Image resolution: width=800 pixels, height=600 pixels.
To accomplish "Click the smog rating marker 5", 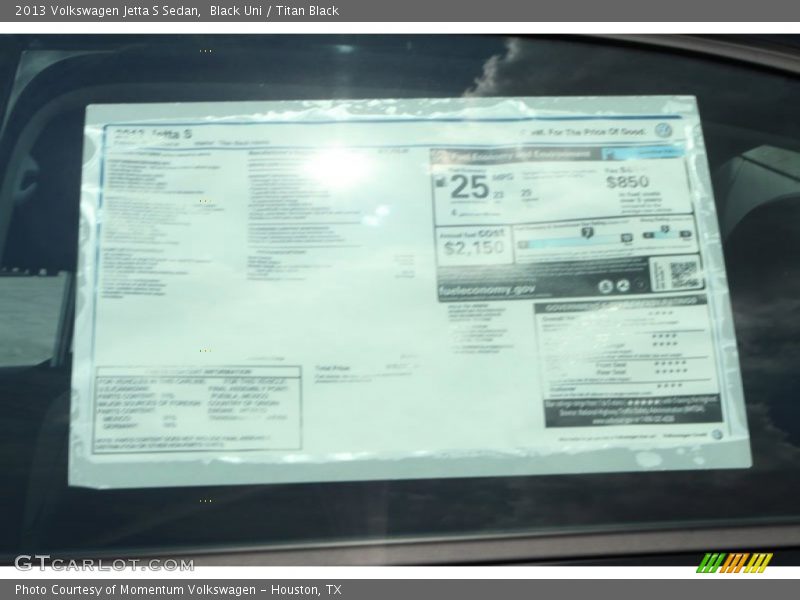I will 663,230.
